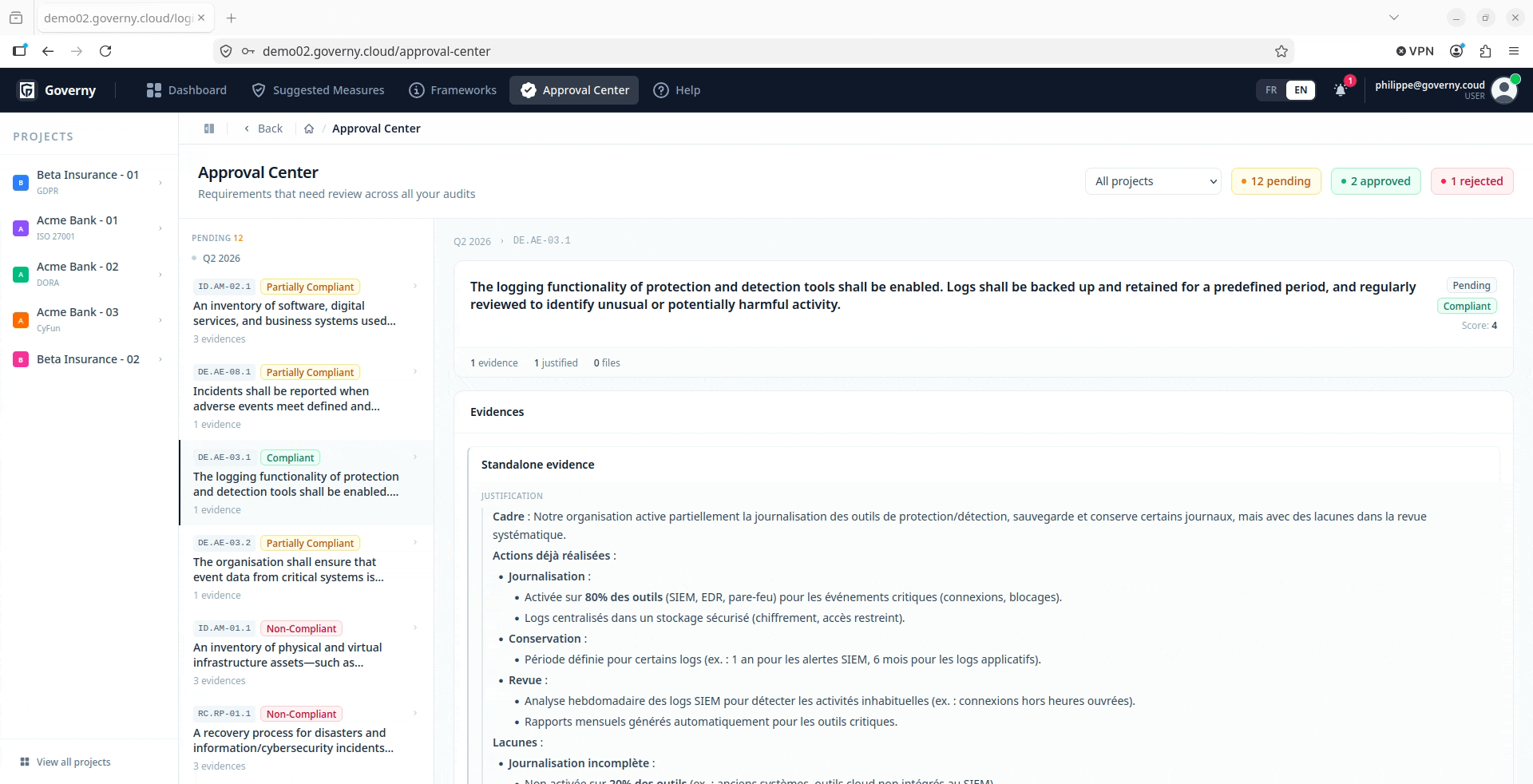Image resolution: width=1533 pixels, height=784 pixels.
Task: Open Acme Bank - 01 project
Action: 88,228
